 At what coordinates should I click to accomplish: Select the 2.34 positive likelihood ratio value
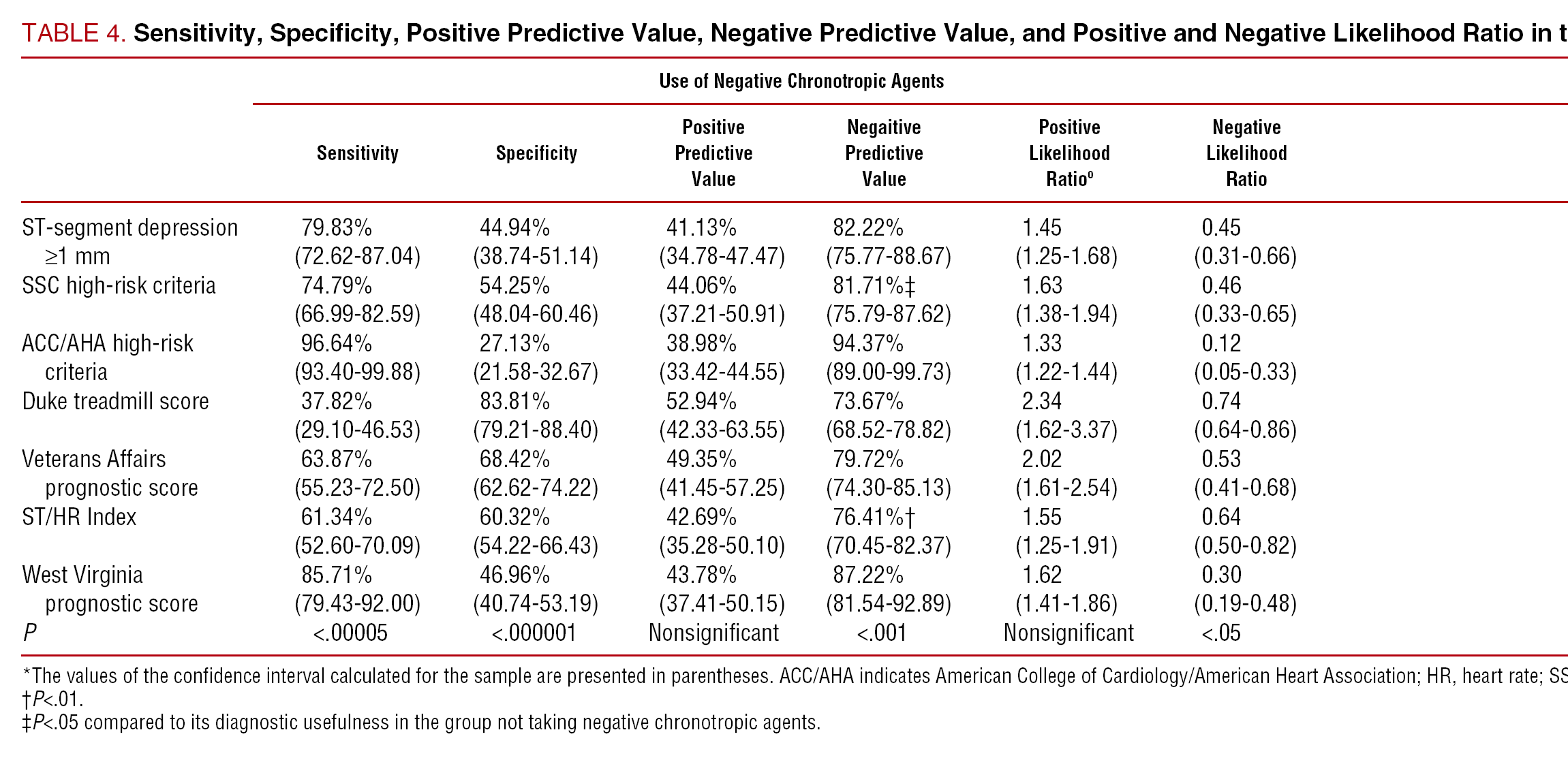(1041, 401)
